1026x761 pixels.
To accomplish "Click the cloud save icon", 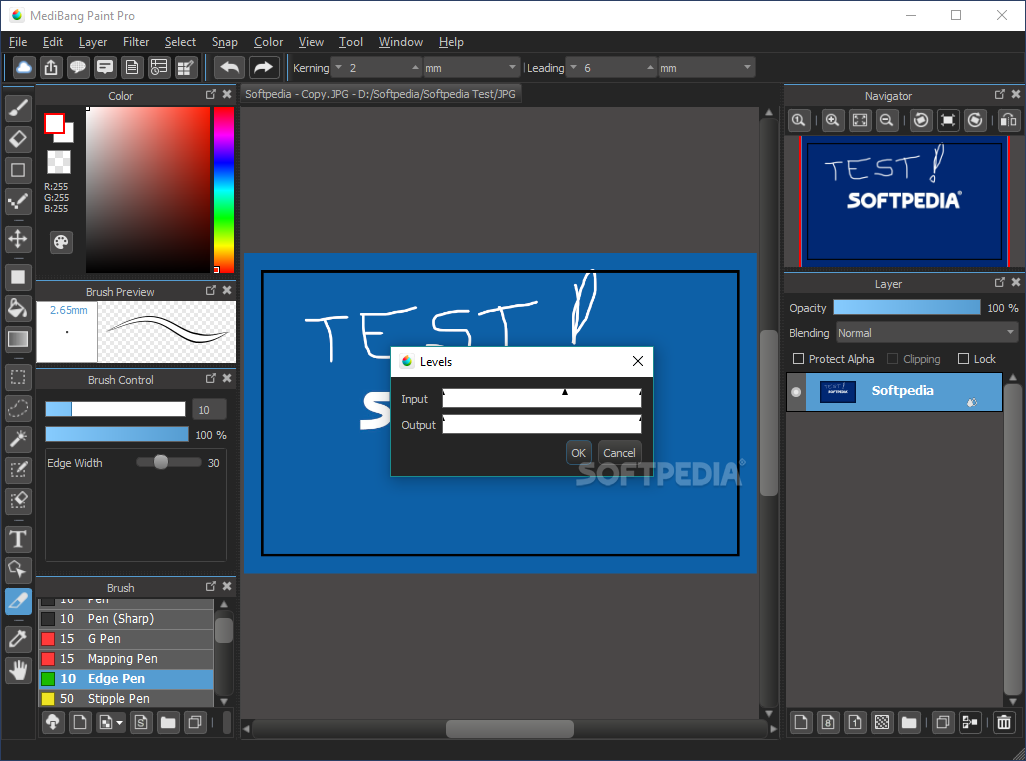I will pyautogui.click(x=24, y=67).
